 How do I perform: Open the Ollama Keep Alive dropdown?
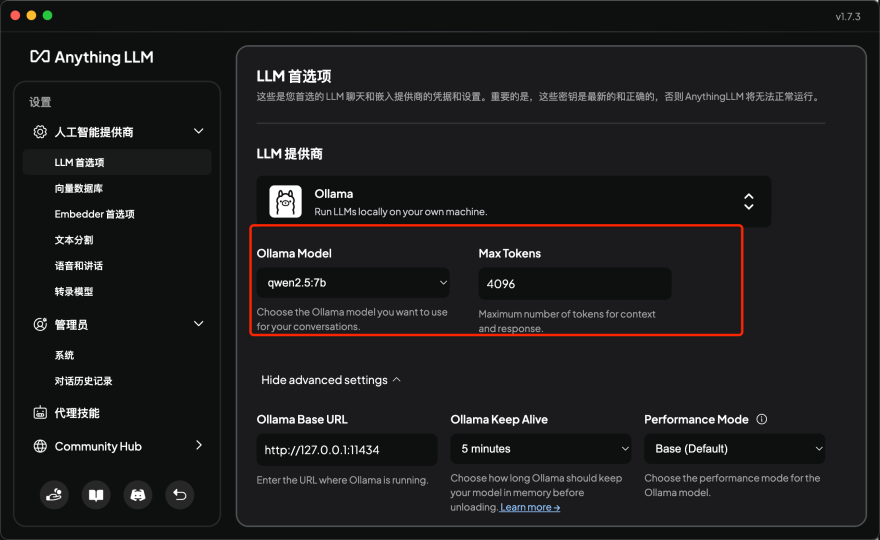click(x=540, y=449)
